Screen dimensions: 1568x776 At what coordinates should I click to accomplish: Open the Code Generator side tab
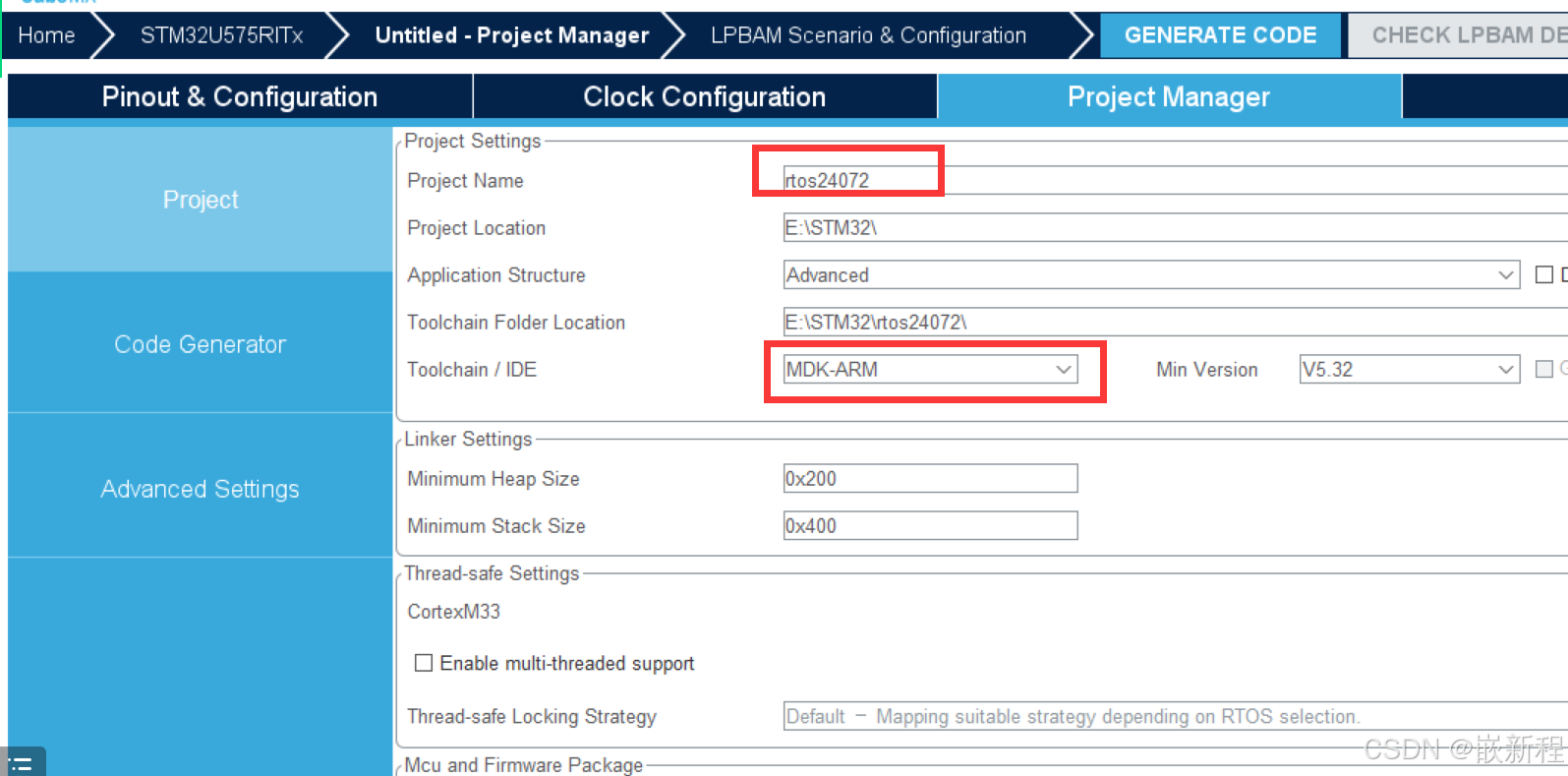point(201,344)
